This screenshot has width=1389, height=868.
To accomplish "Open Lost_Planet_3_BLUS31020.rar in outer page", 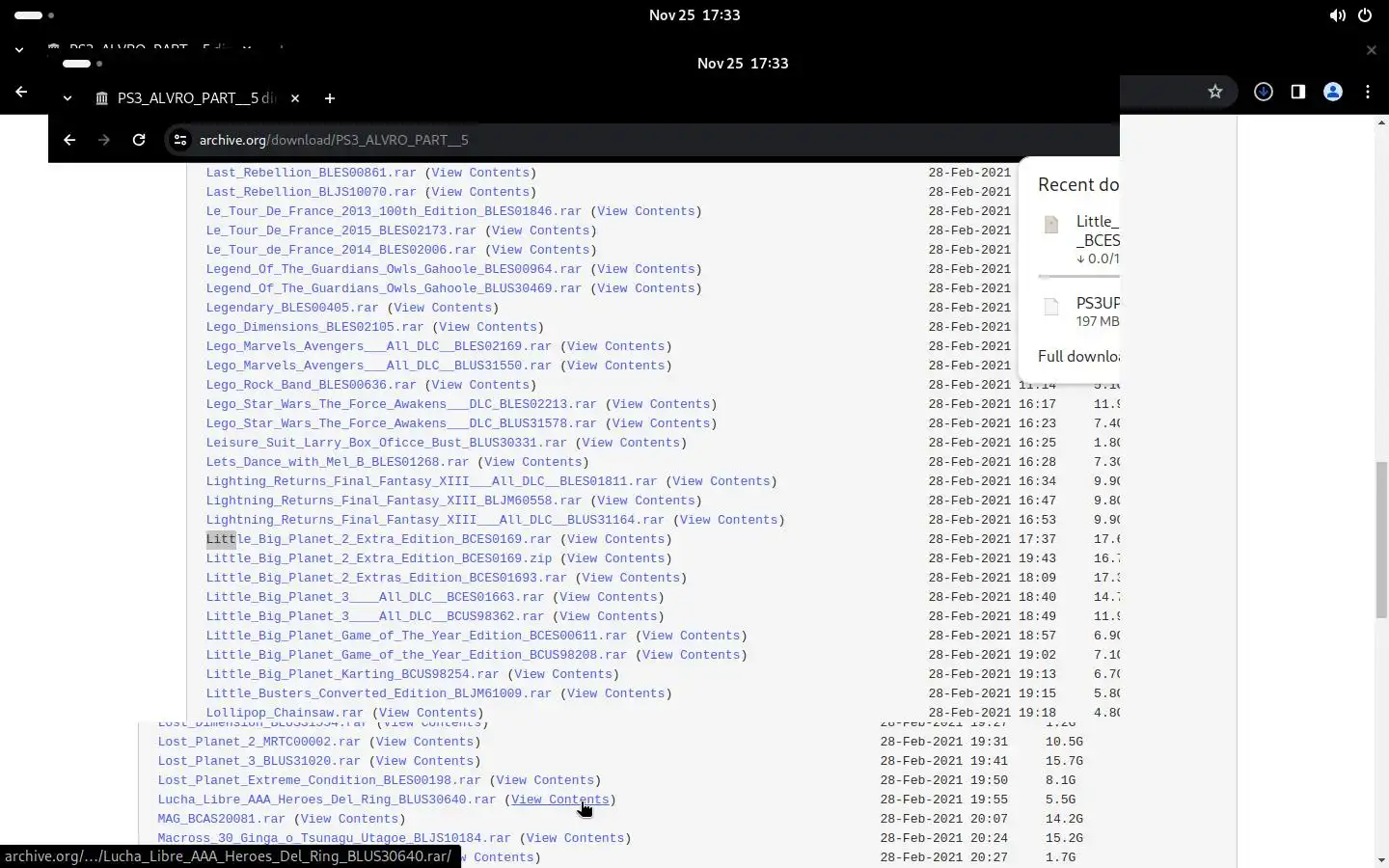I will pos(259,761).
